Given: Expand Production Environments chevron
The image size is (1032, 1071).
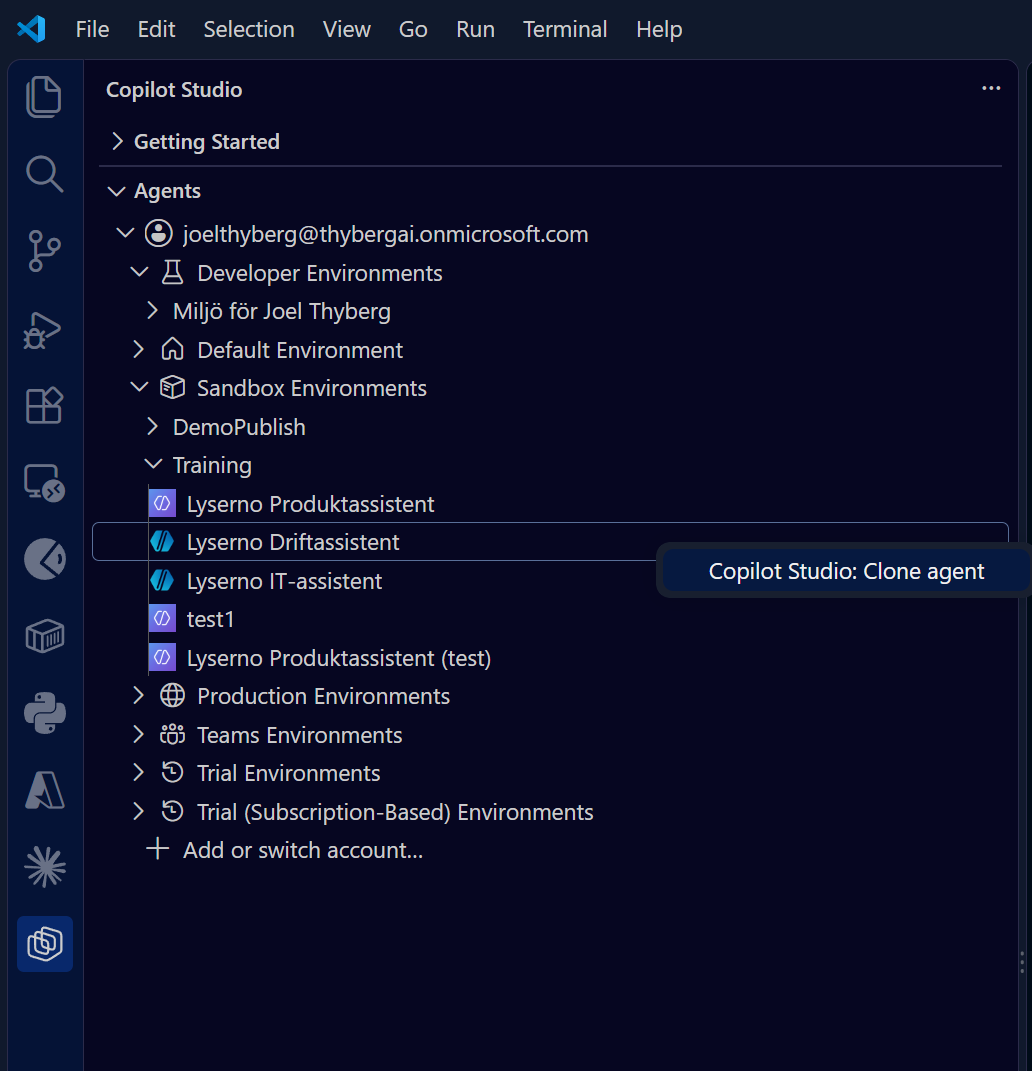Looking at the screenshot, I should click(139, 695).
